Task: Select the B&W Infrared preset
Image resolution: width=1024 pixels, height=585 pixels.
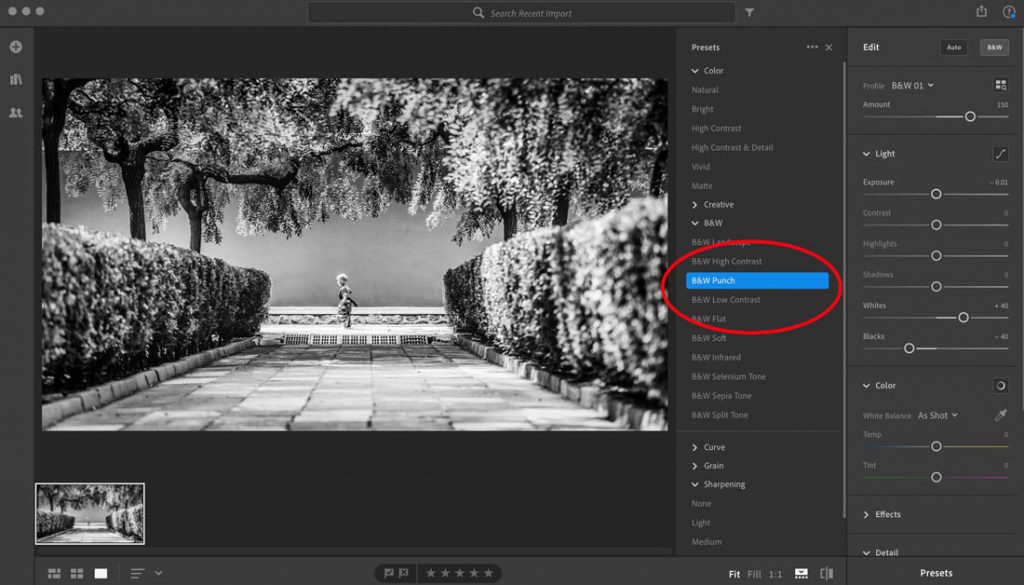Action: 716,357
